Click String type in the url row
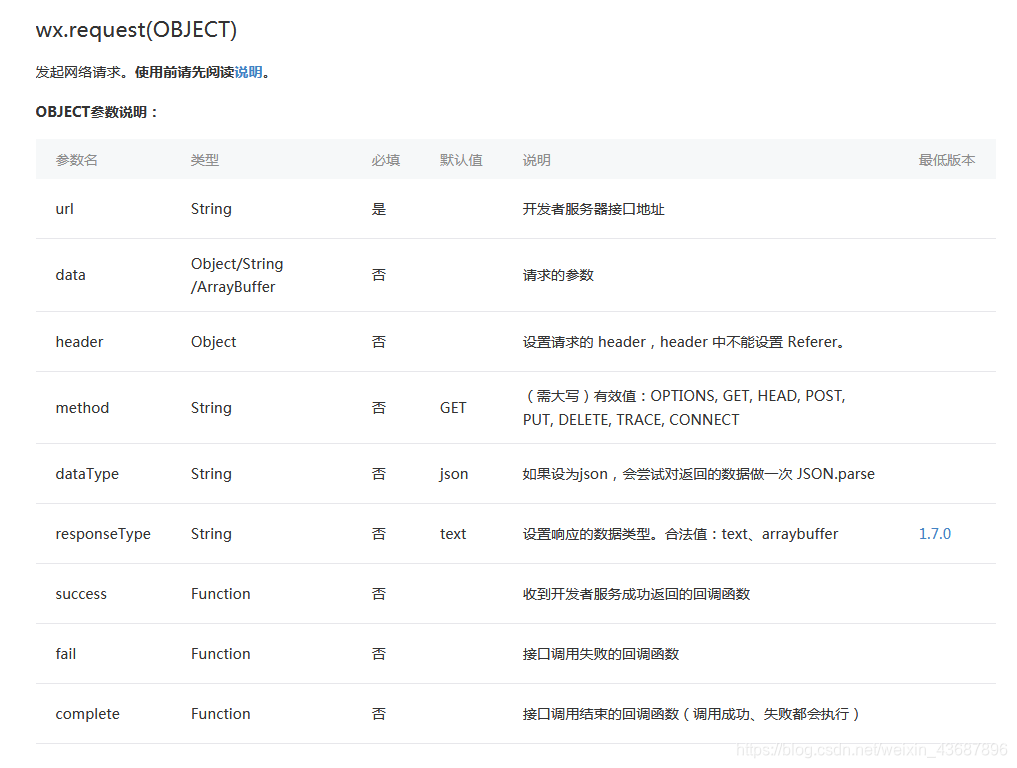The image size is (1017, 768). pos(211,209)
